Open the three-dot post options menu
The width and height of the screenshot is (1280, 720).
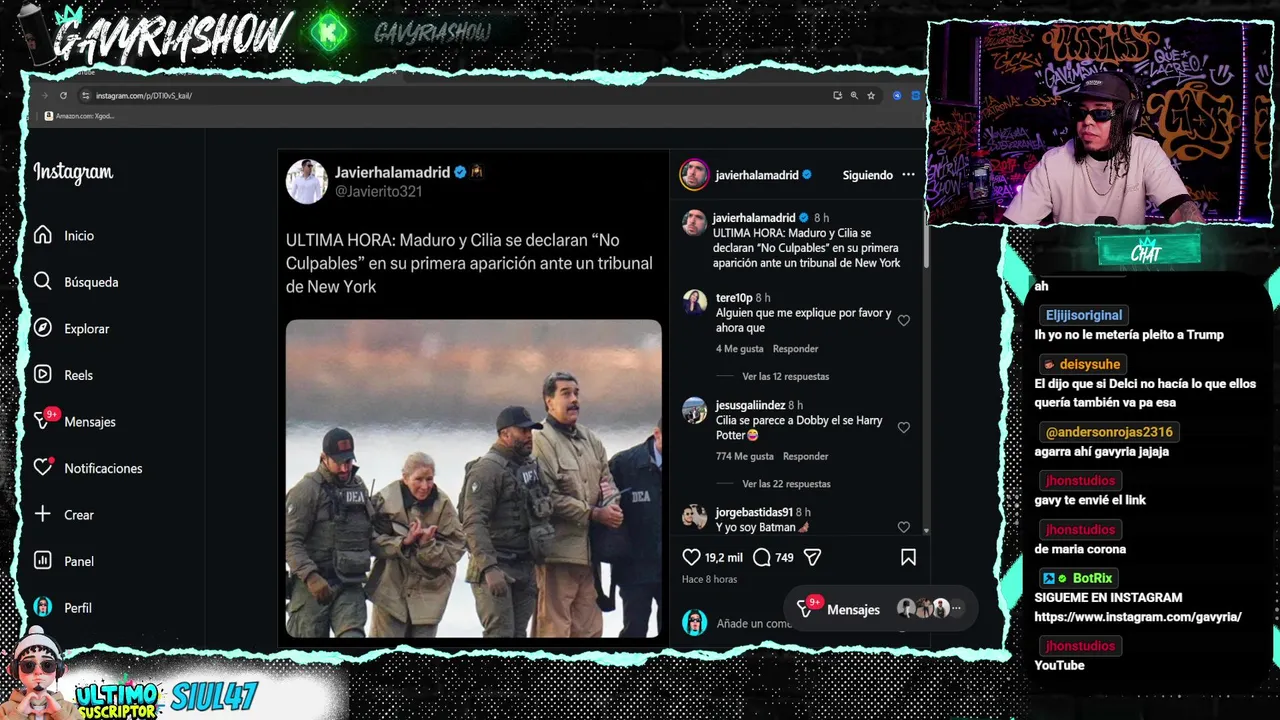pyautogui.click(x=908, y=175)
